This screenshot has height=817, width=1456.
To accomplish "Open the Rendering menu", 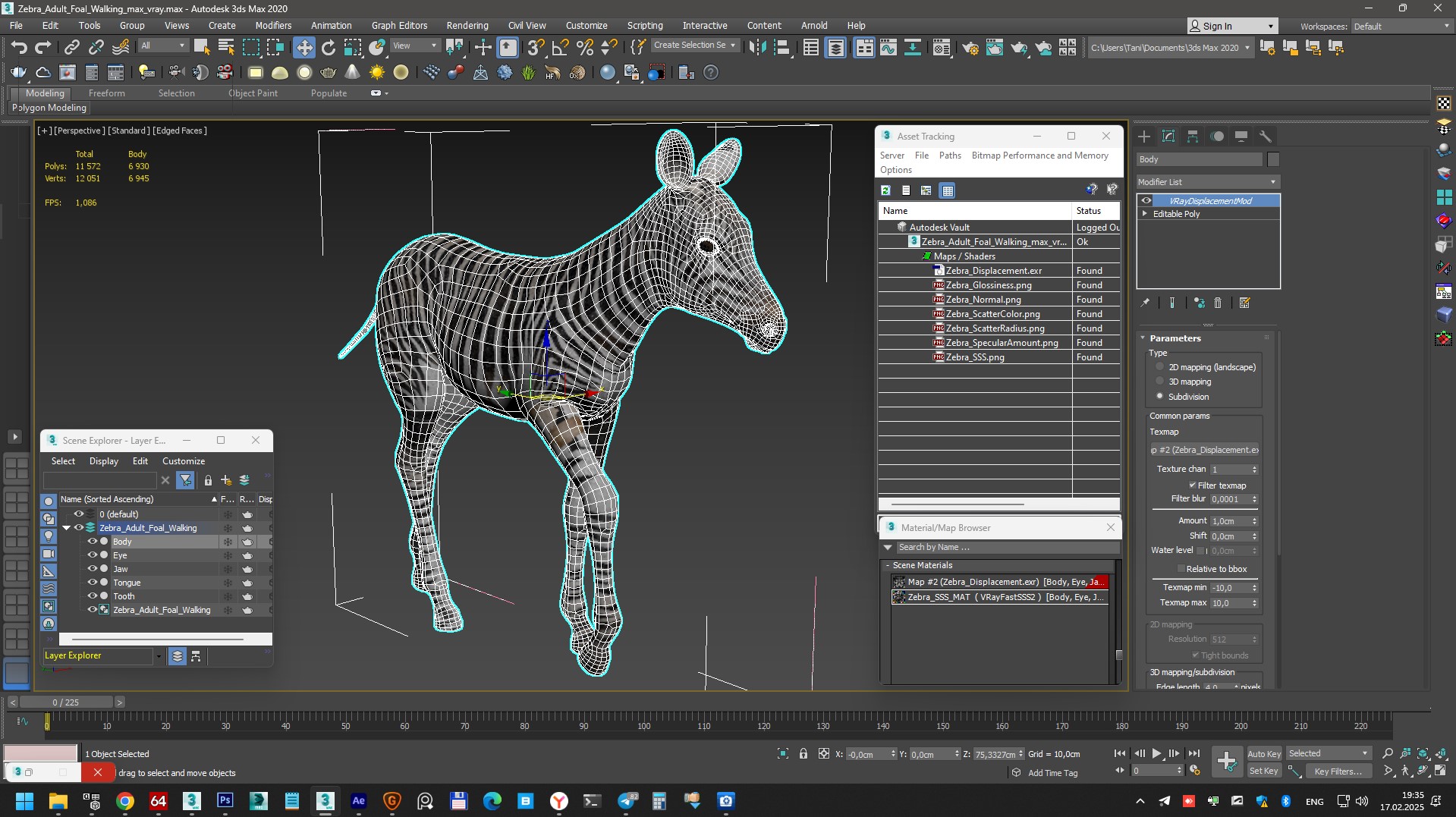I will (467, 25).
